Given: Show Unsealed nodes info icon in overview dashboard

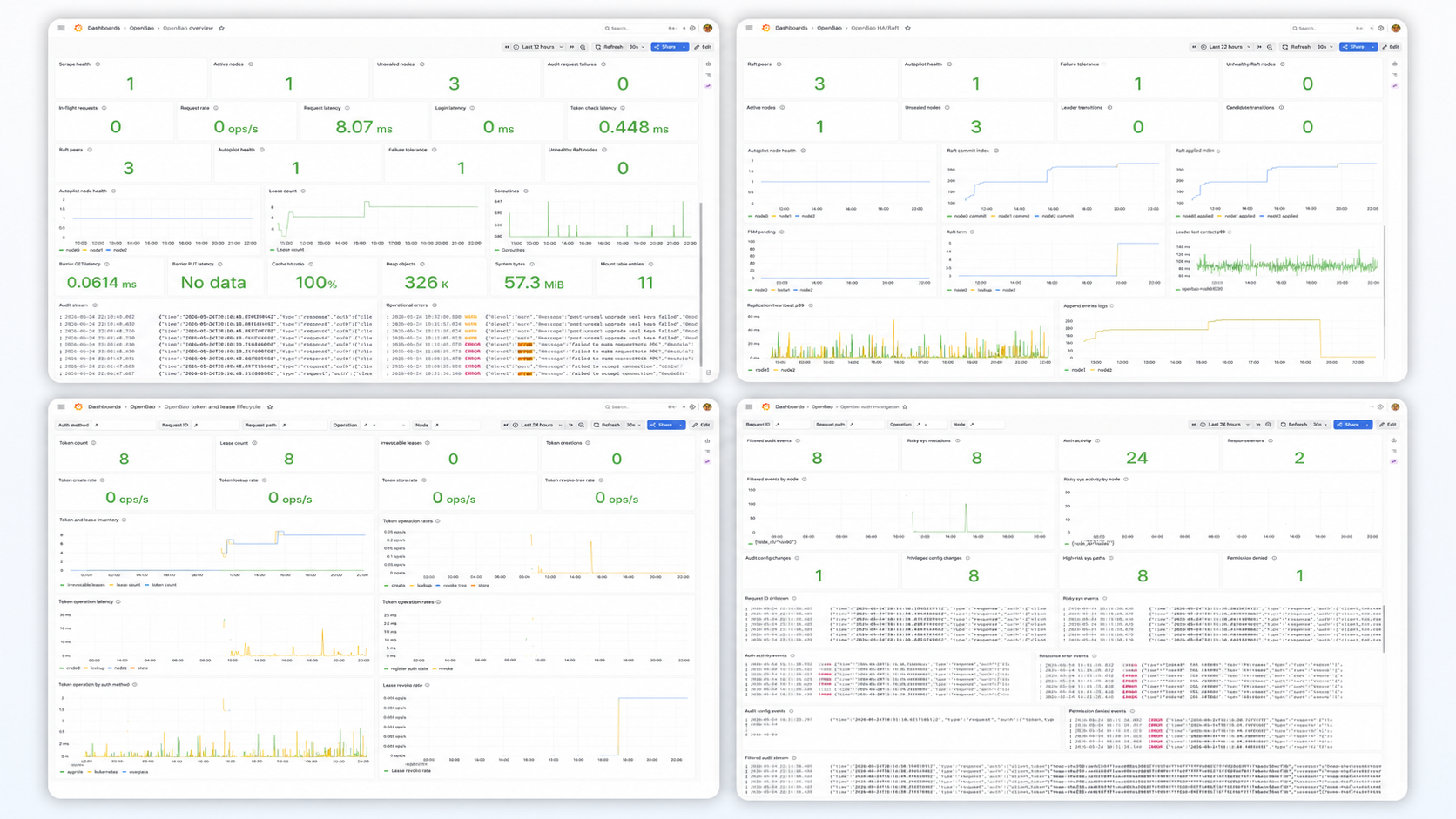Looking at the screenshot, I should 422,64.
